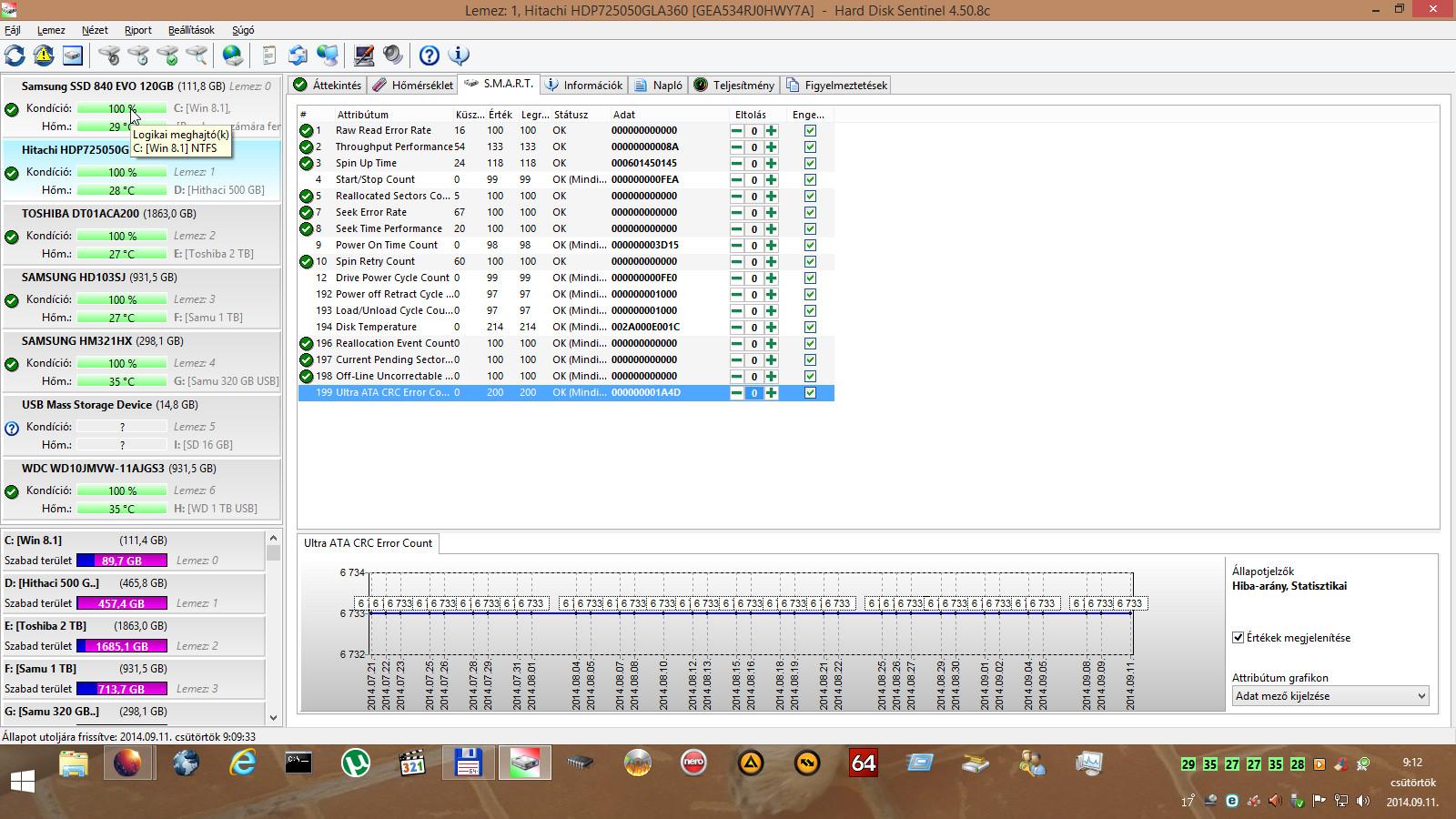Viewport: 1456px width, 819px height.
Task: Click the send report envelope toolbar icon
Action: click(x=298, y=56)
